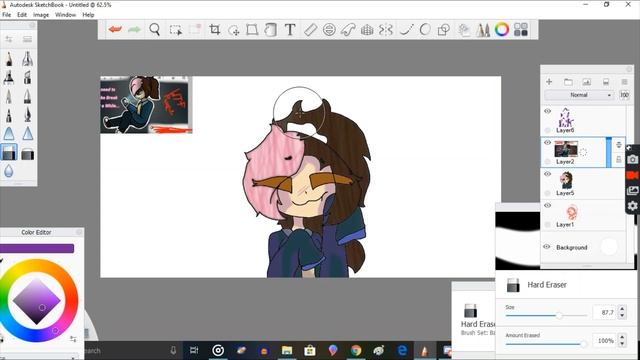Toggle the lock icon on Layer2's right side
640x360 pixels.
(619, 160)
